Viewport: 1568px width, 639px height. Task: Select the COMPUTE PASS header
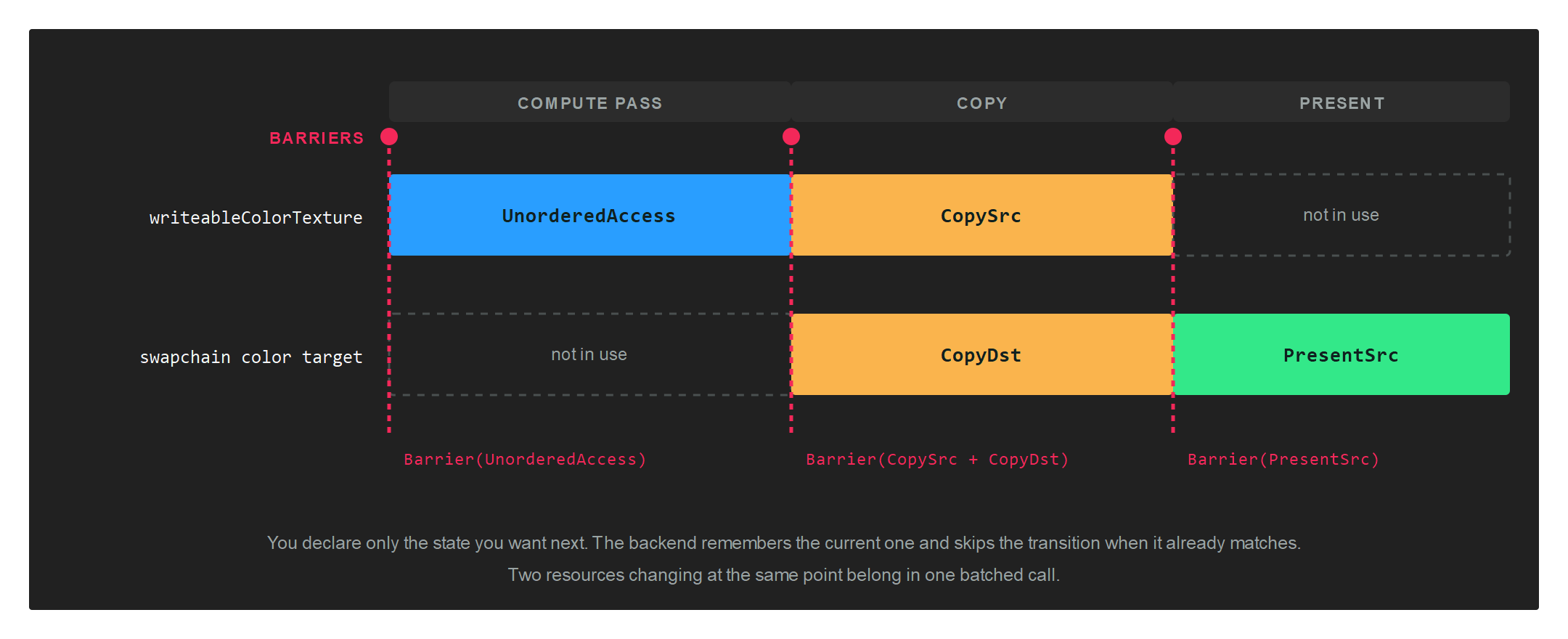tap(590, 102)
